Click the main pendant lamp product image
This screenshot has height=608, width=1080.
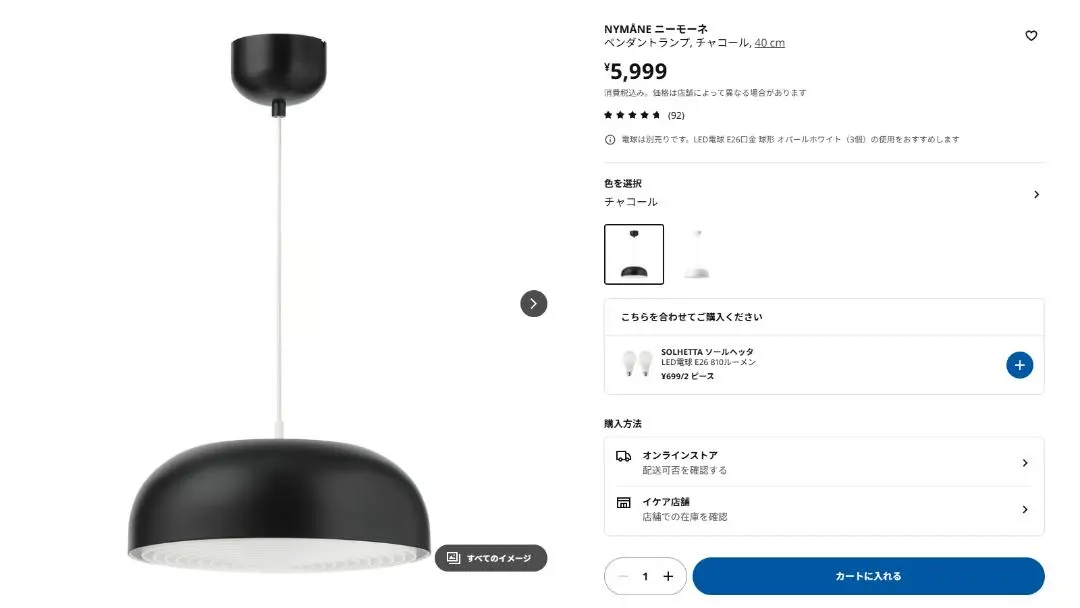pyautogui.click(x=279, y=303)
